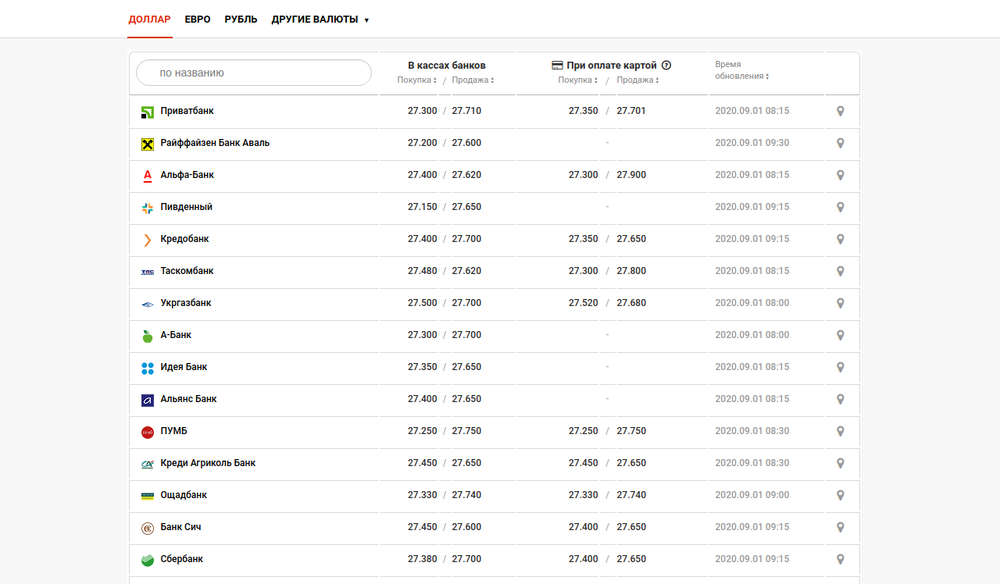Open the Идея Банк location pin
This screenshot has width=1000, height=584.
[841, 367]
